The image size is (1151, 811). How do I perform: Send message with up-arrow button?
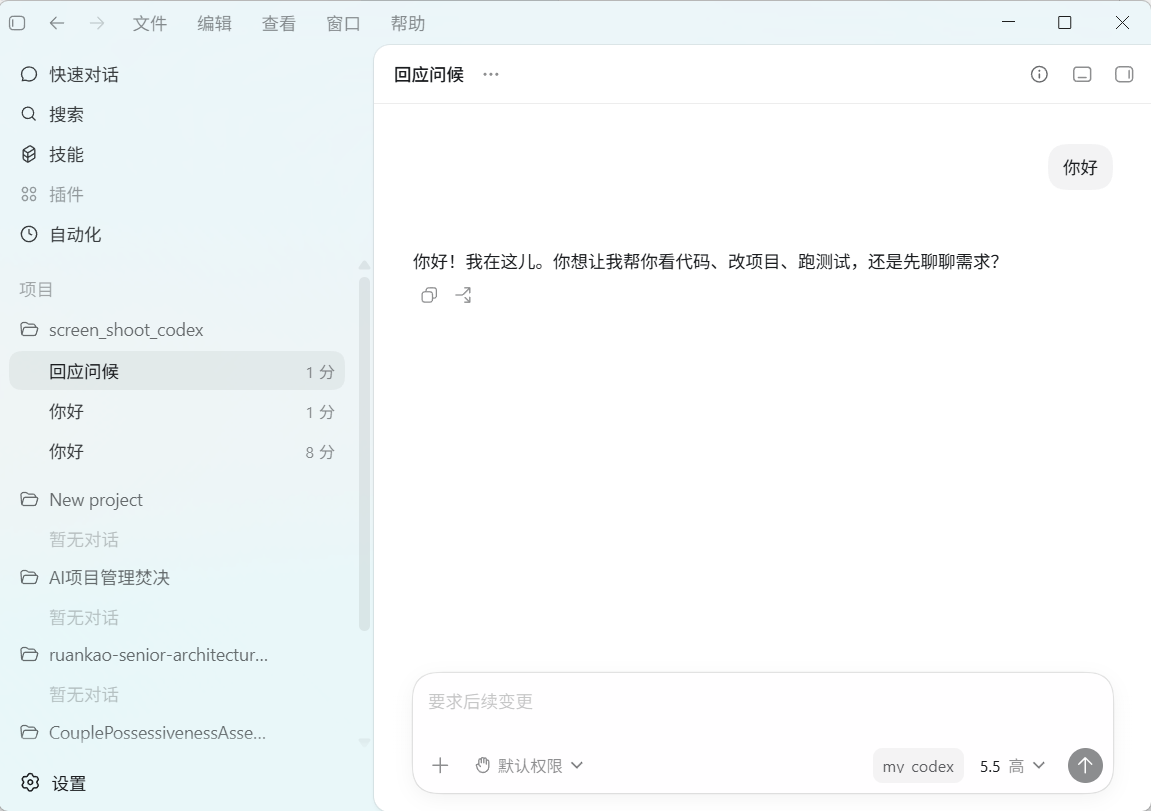(x=1085, y=765)
